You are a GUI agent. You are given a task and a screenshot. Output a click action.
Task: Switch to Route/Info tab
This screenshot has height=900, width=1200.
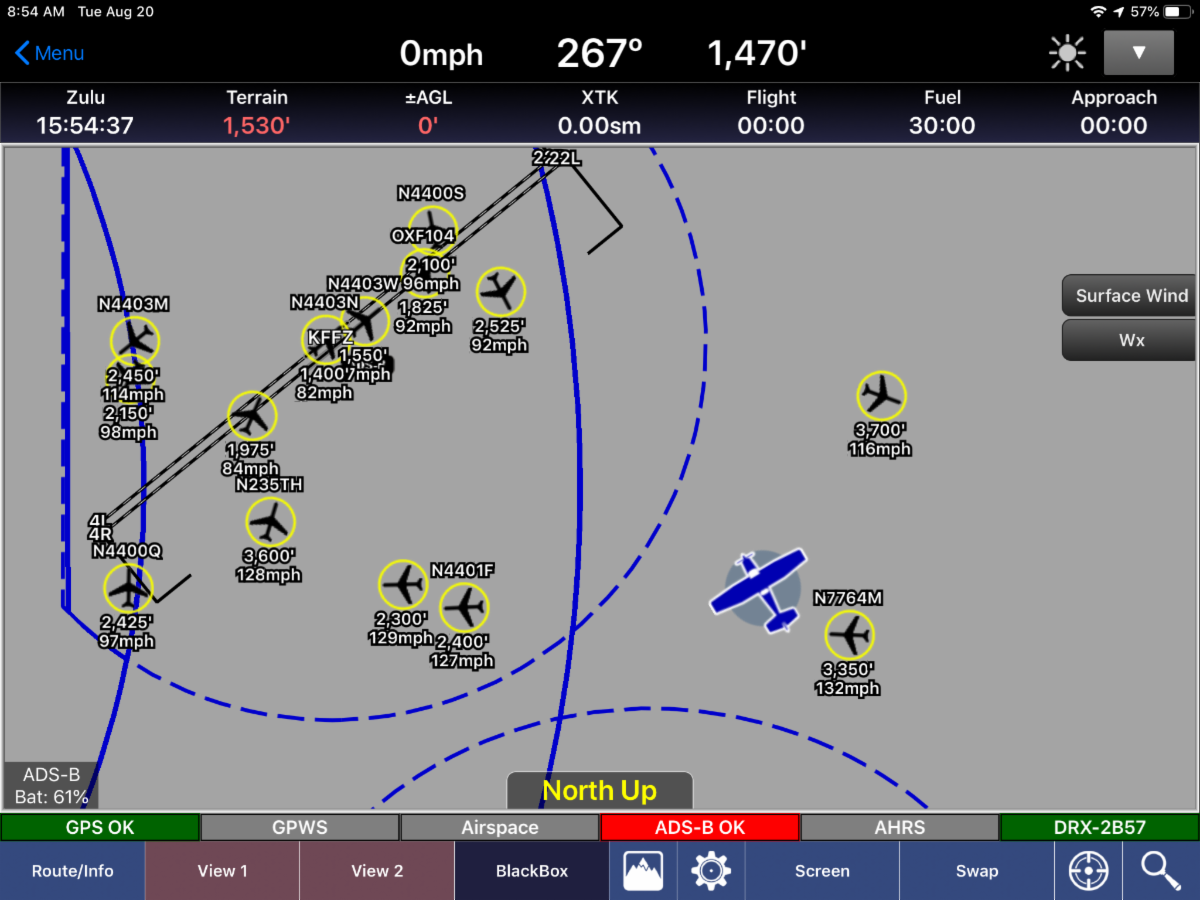click(x=72, y=871)
